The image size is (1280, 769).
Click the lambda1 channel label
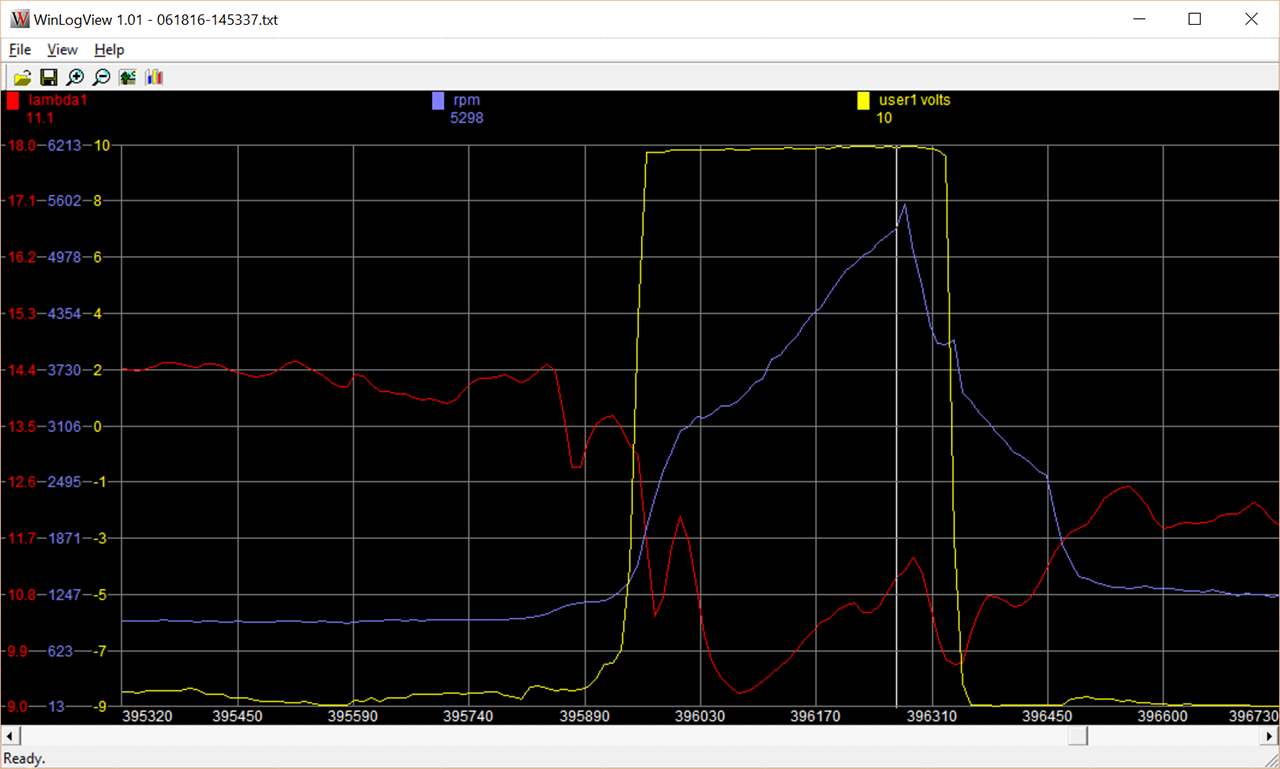pos(58,100)
